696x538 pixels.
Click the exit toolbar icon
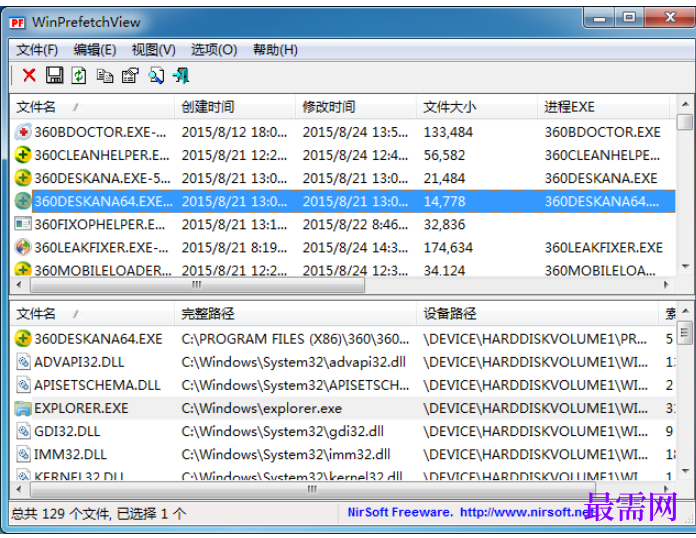182,76
